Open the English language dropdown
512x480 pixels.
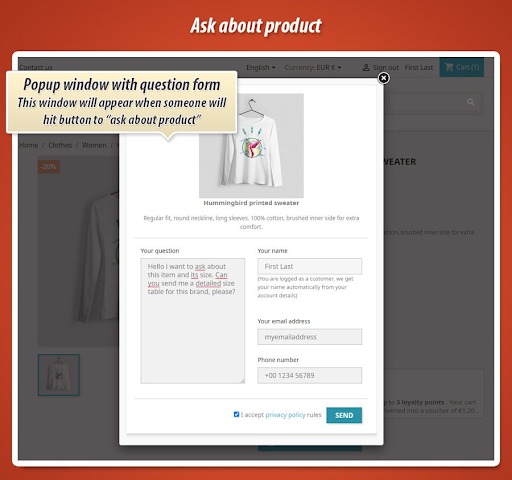pyautogui.click(x=261, y=67)
